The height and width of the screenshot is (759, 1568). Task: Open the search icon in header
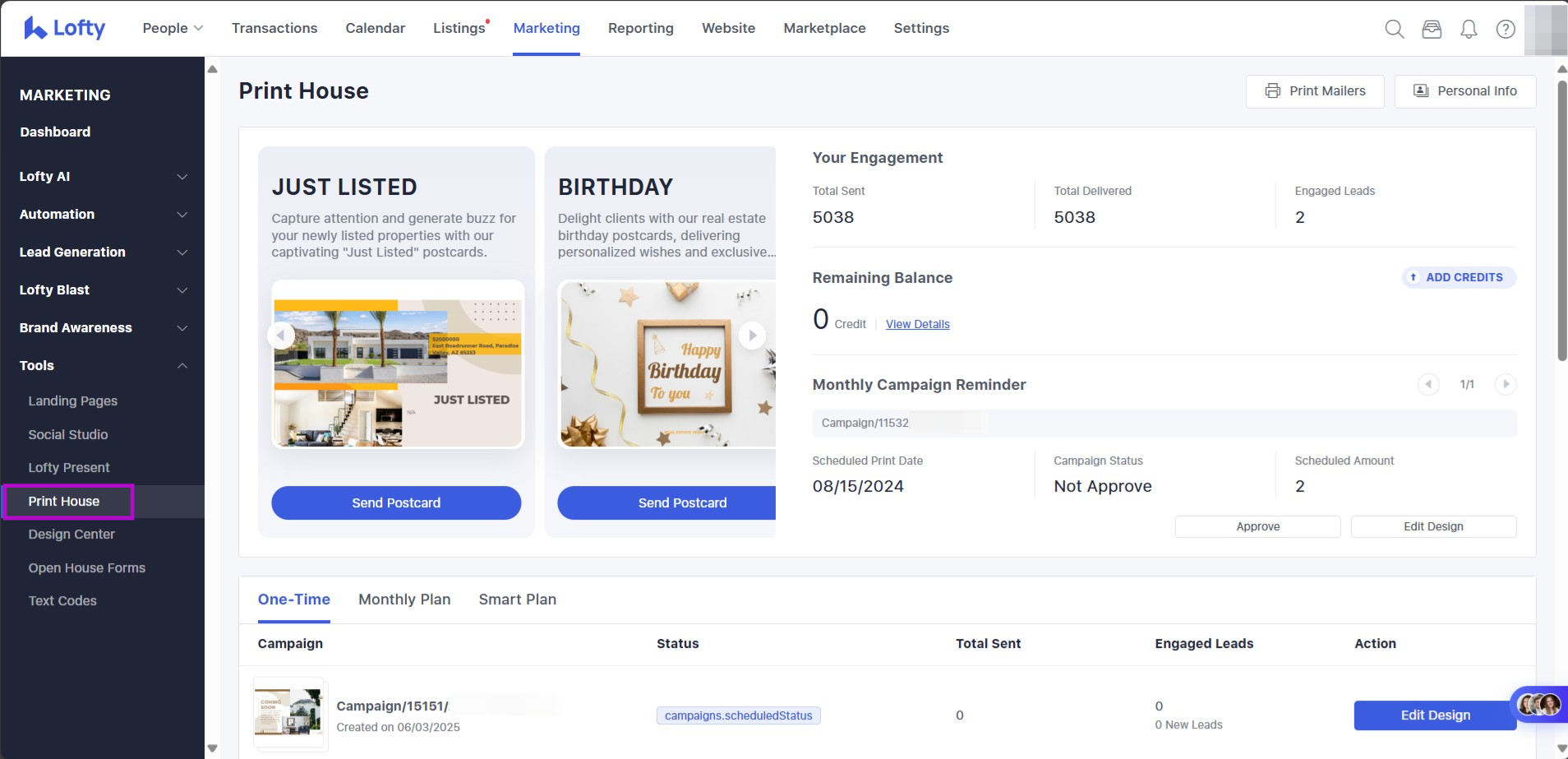pyautogui.click(x=1394, y=29)
